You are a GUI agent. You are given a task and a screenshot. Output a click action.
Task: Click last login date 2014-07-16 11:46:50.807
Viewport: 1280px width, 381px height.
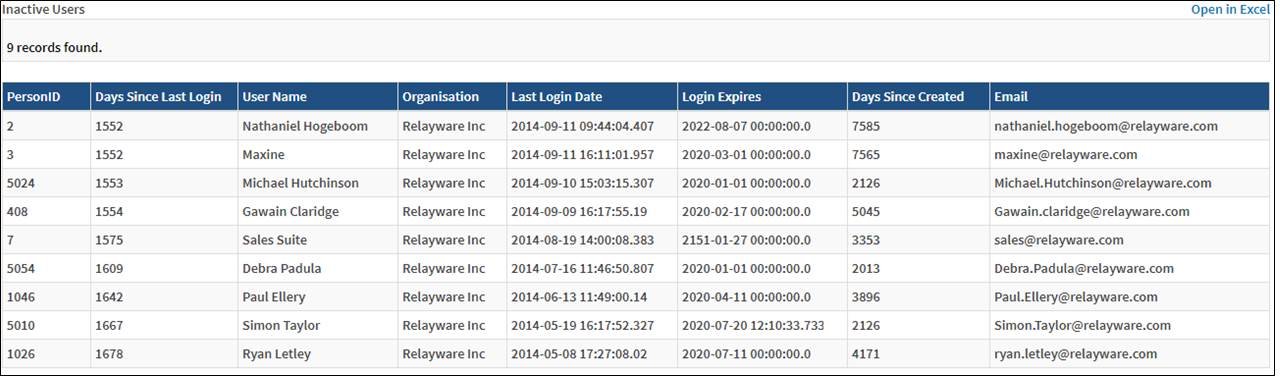pyautogui.click(x=582, y=269)
